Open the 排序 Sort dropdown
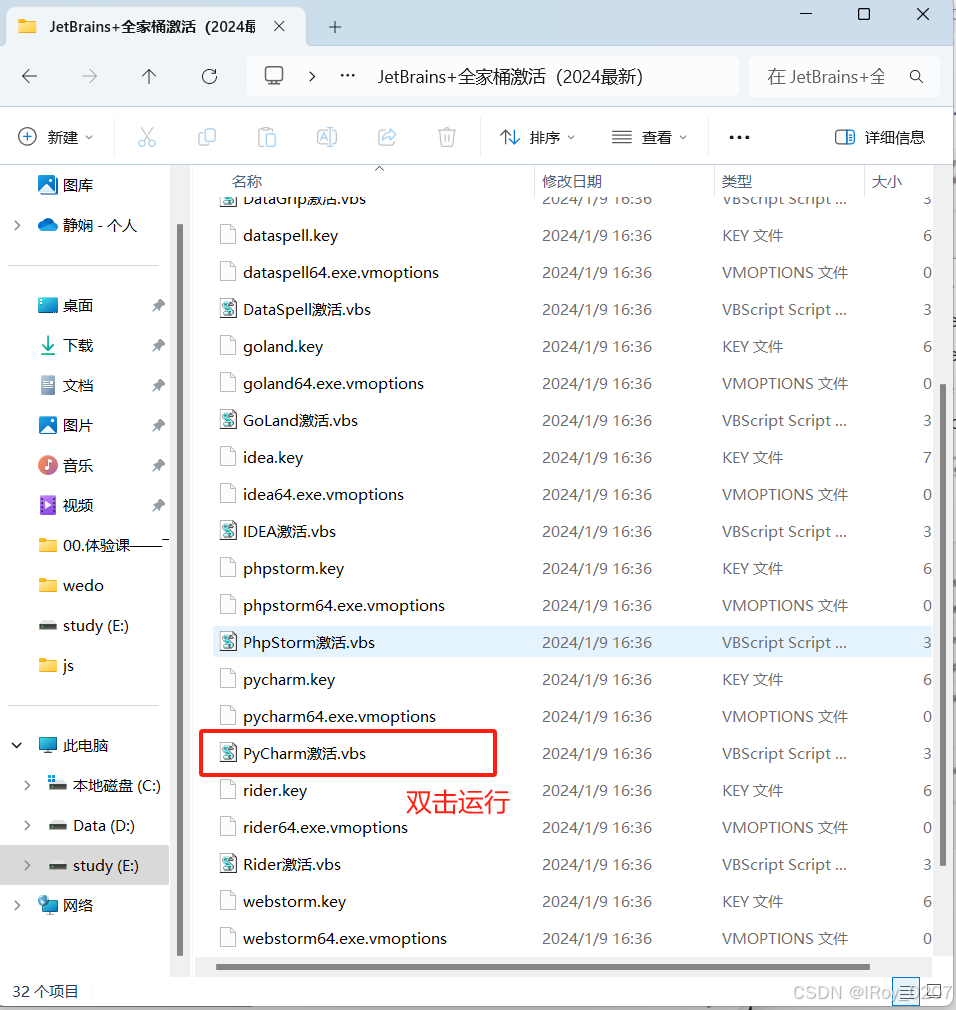This screenshot has height=1010, width=956. [x=537, y=137]
